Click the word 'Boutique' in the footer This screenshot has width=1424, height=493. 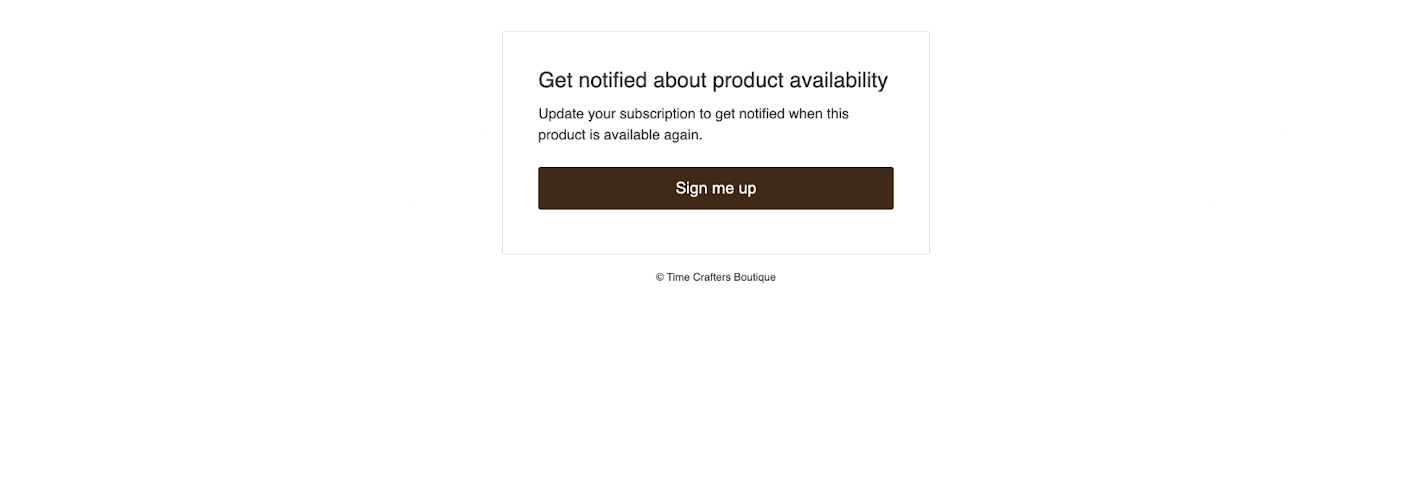point(755,277)
